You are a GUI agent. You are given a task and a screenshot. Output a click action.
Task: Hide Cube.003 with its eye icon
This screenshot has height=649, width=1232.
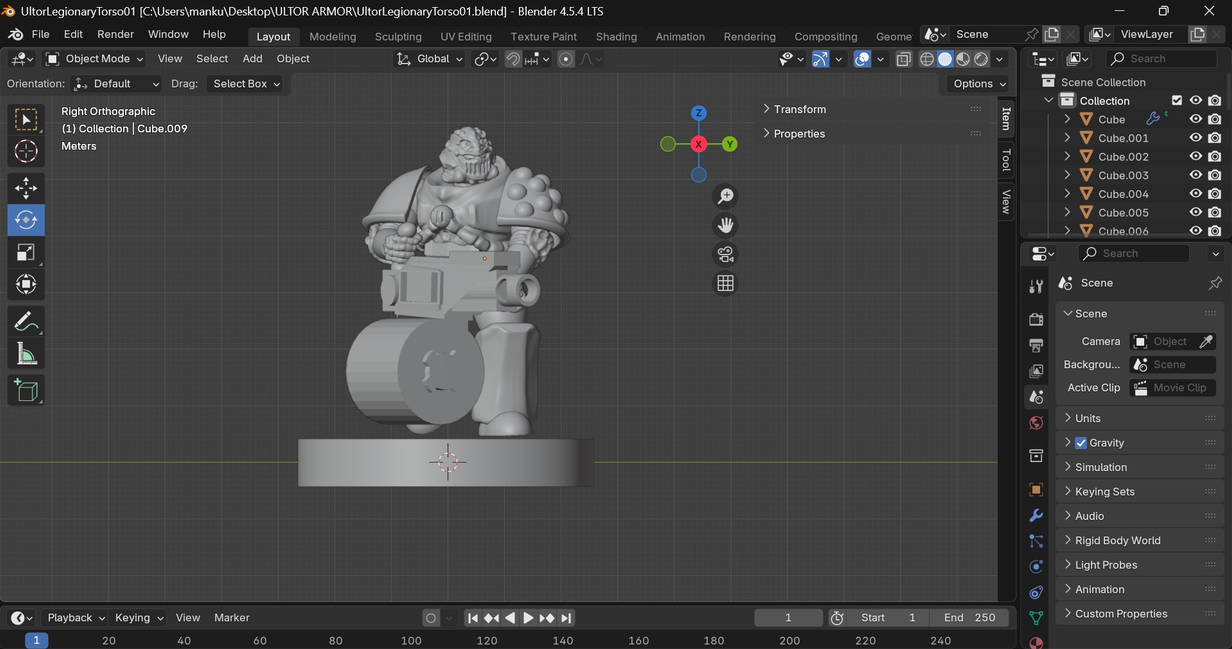pyautogui.click(x=1195, y=175)
